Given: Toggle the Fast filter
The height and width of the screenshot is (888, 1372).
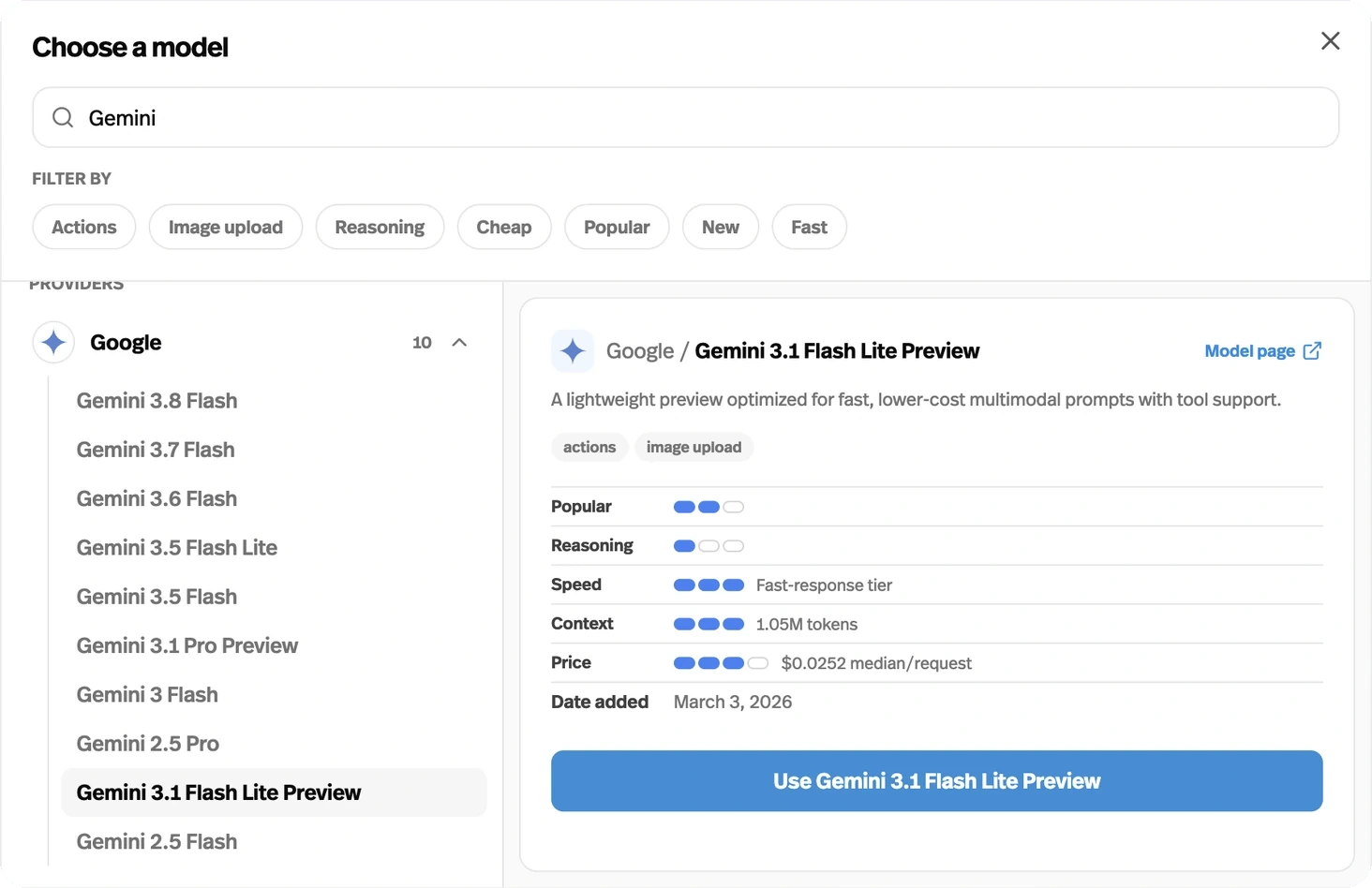Looking at the screenshot, I should pos(810,227).
